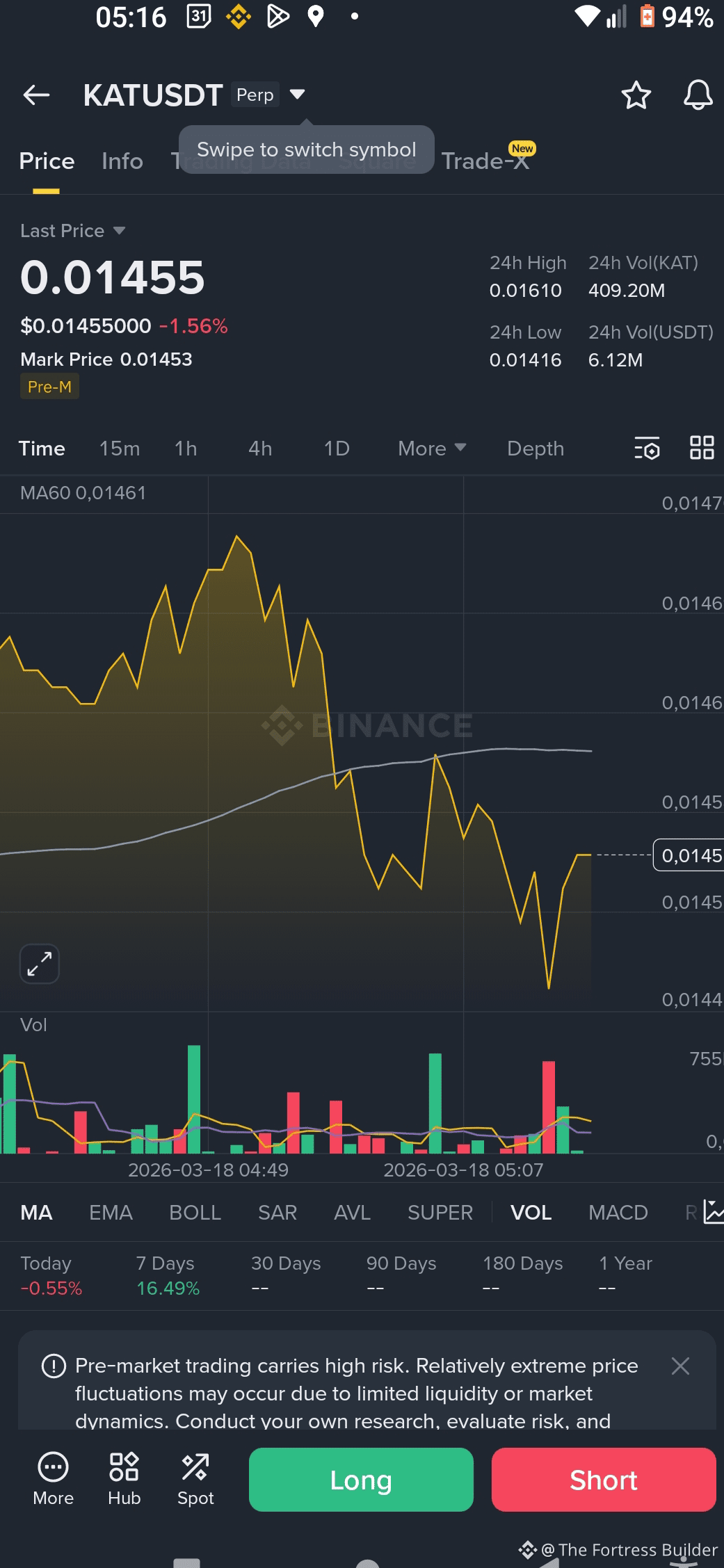
Task: Toggle SUPER indicator
Action: tap(440, 1212)
